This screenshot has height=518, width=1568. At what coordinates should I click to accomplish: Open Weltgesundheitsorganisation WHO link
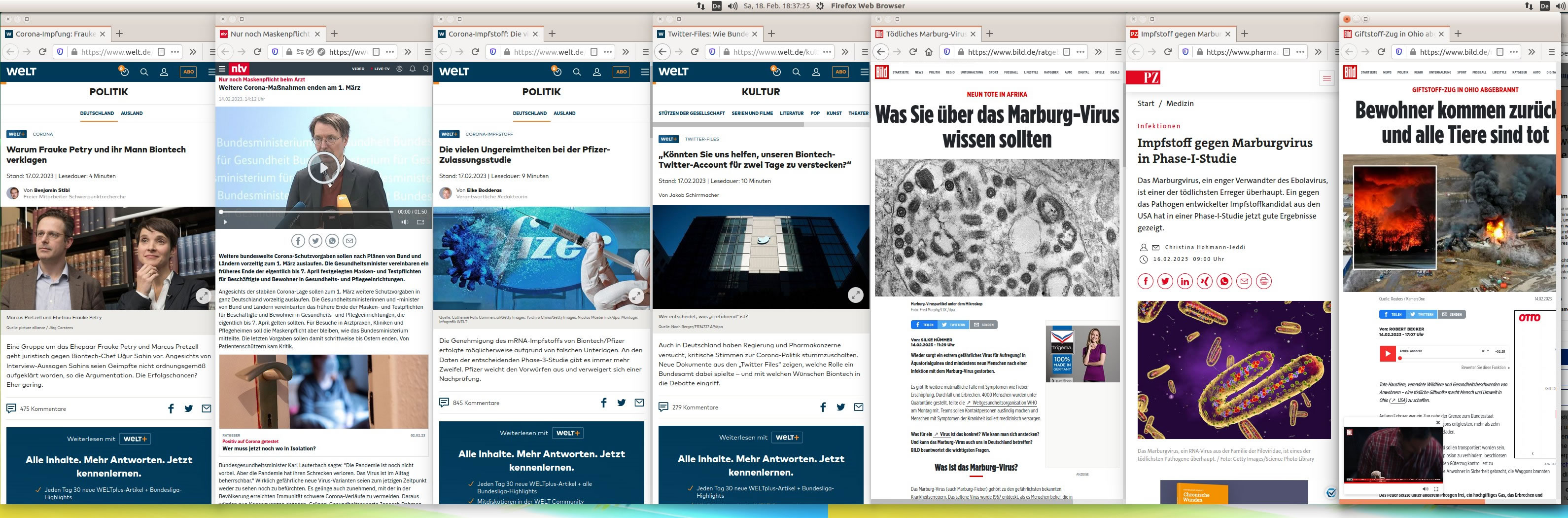tap(1001, 403)
